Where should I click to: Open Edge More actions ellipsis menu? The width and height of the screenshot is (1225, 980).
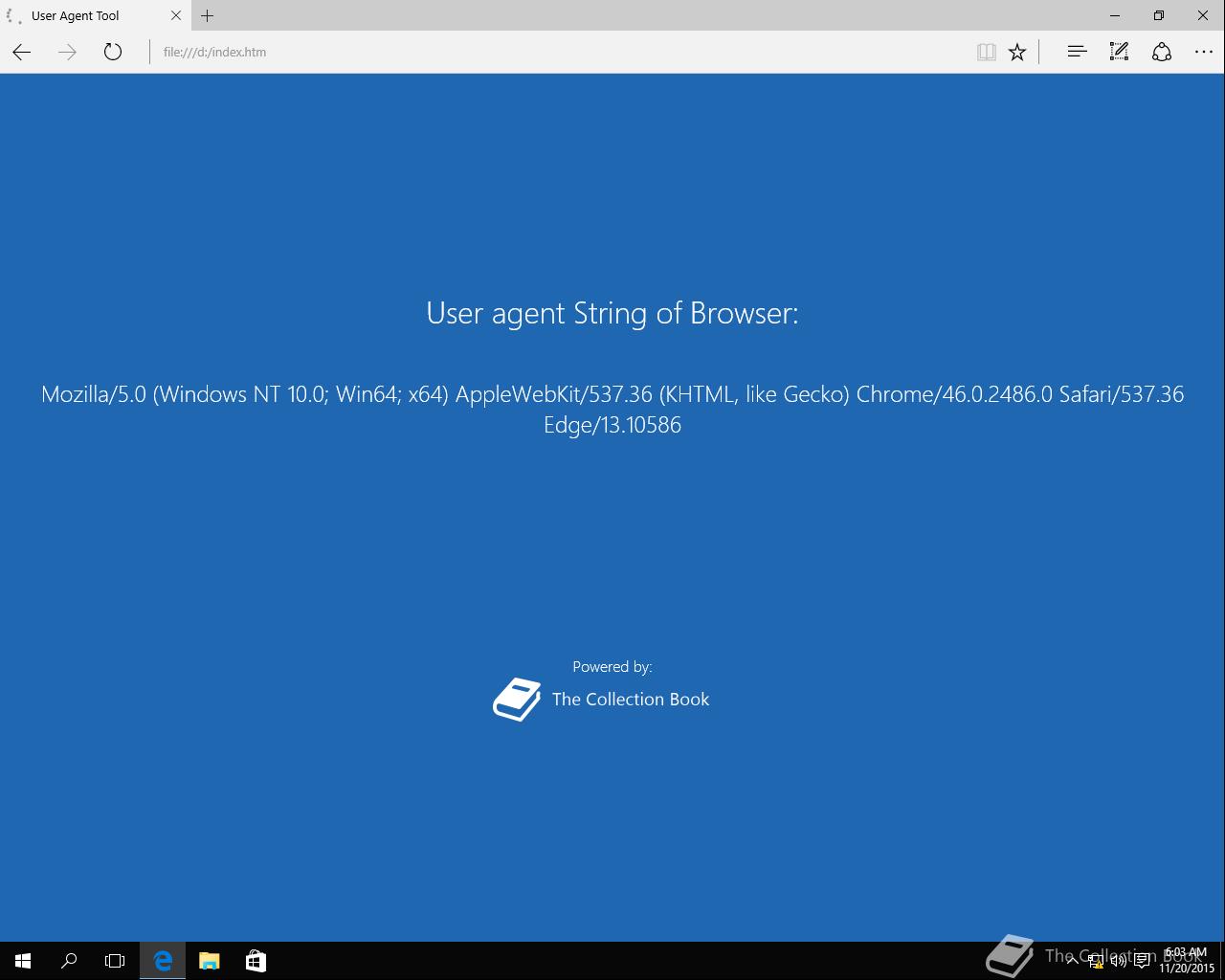1204,52
